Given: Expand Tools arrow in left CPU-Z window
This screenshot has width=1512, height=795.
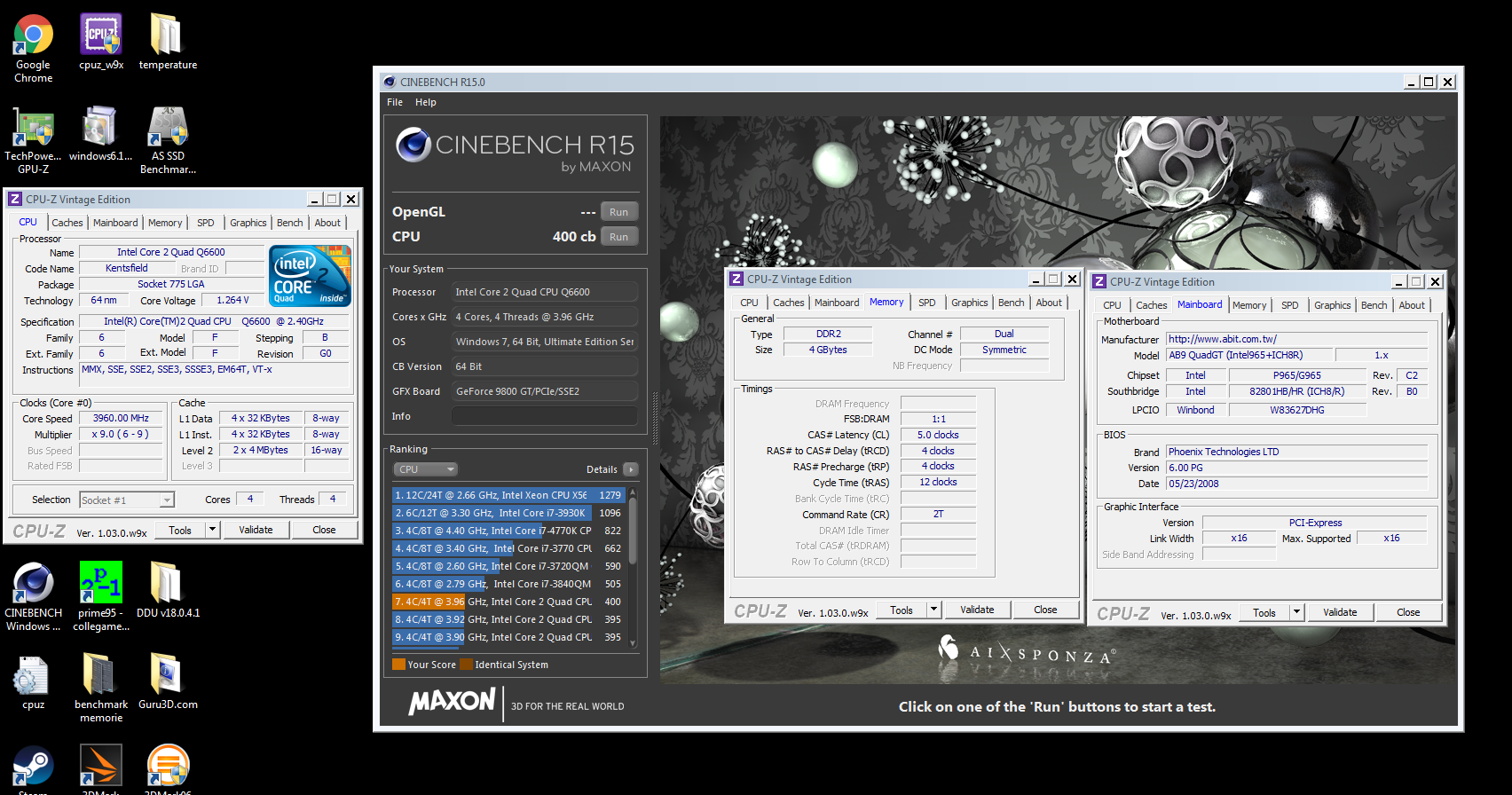Looking at the screenshot, I should click(x=212, y=530).
